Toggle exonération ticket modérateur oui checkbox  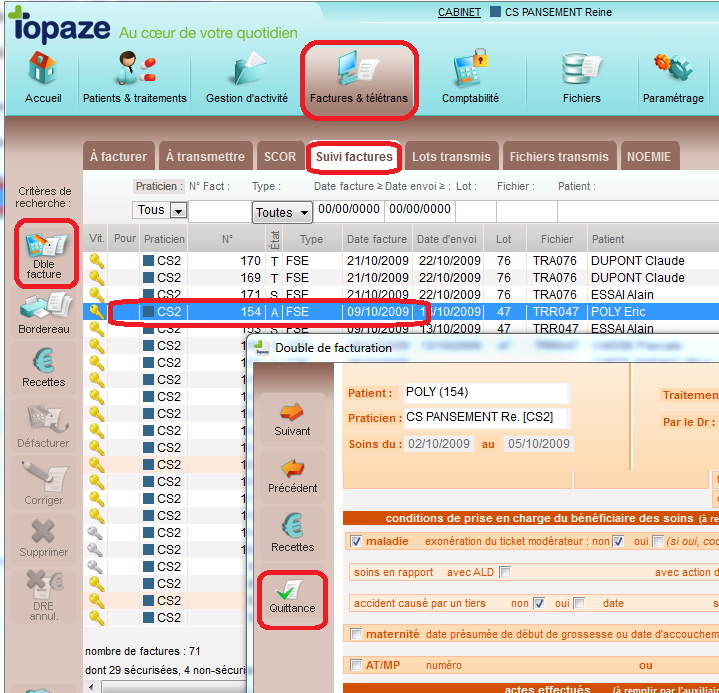(658, 542)
